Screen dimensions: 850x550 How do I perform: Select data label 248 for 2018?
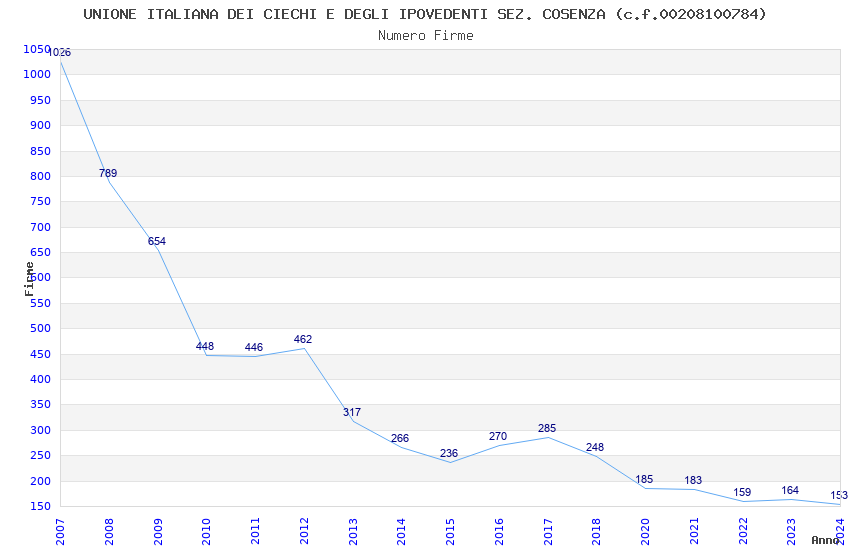595,447
